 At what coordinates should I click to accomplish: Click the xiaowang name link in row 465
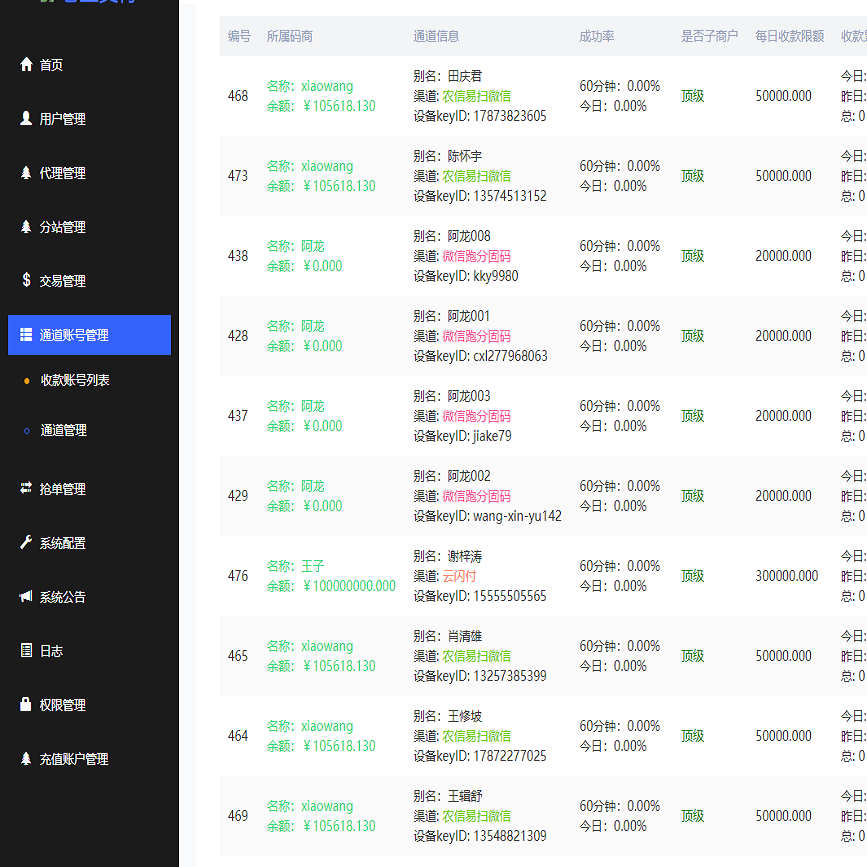(x=327, y=646)
